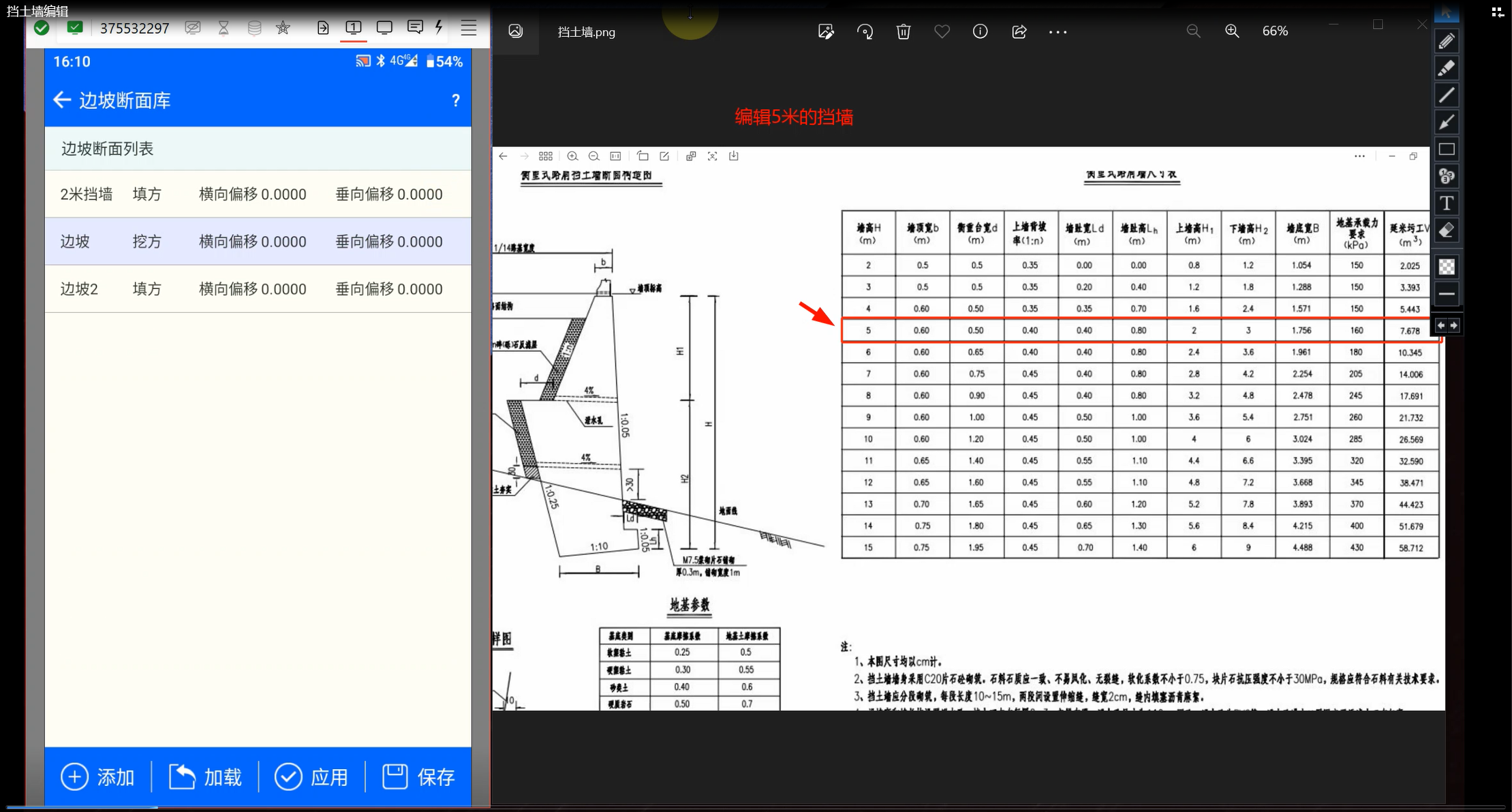Open the Photos gallery icon beside the file name
This screenshot has height=812, width=1512.
point(516,31)
